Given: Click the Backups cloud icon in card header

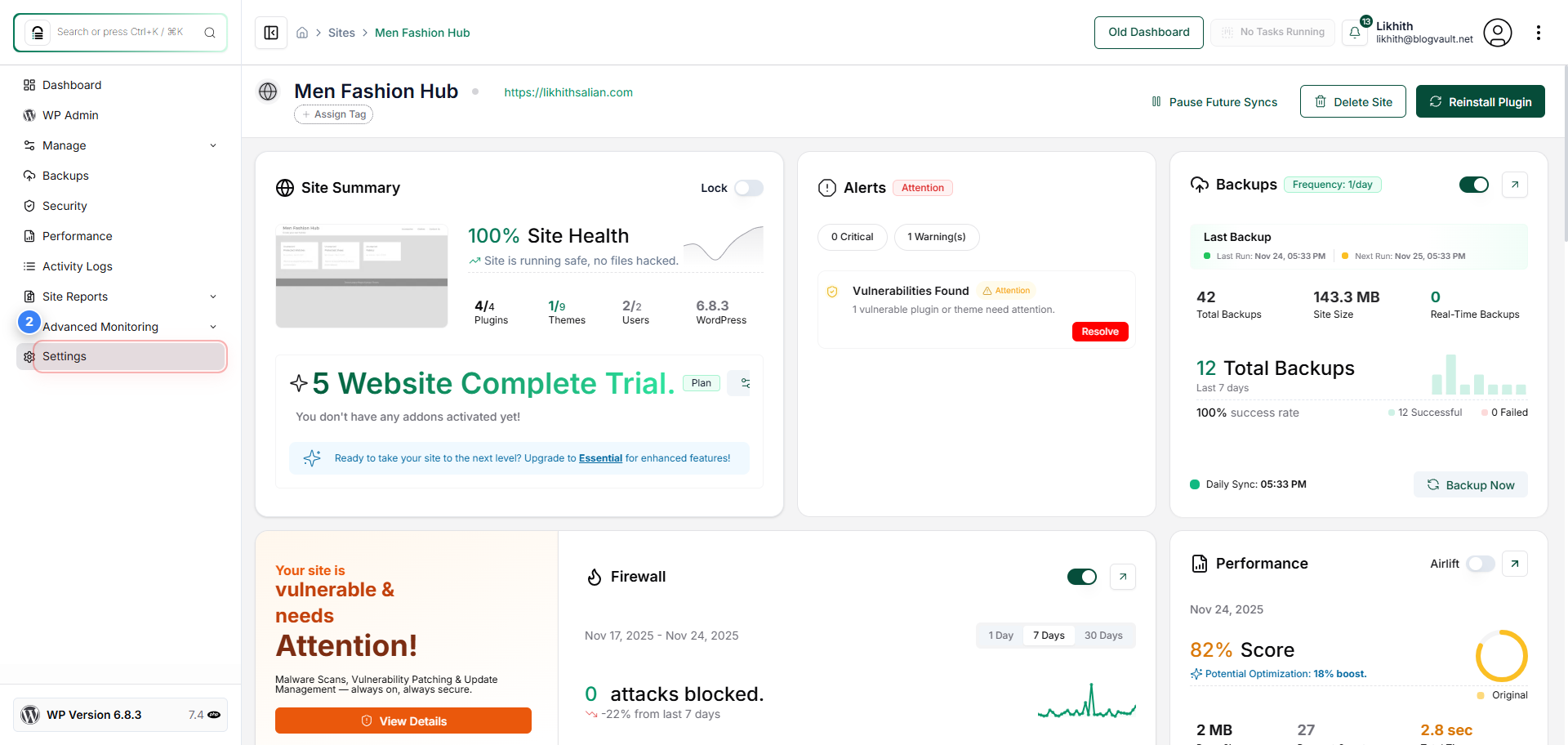Looking at the screenshot, I should (1200, 185).
